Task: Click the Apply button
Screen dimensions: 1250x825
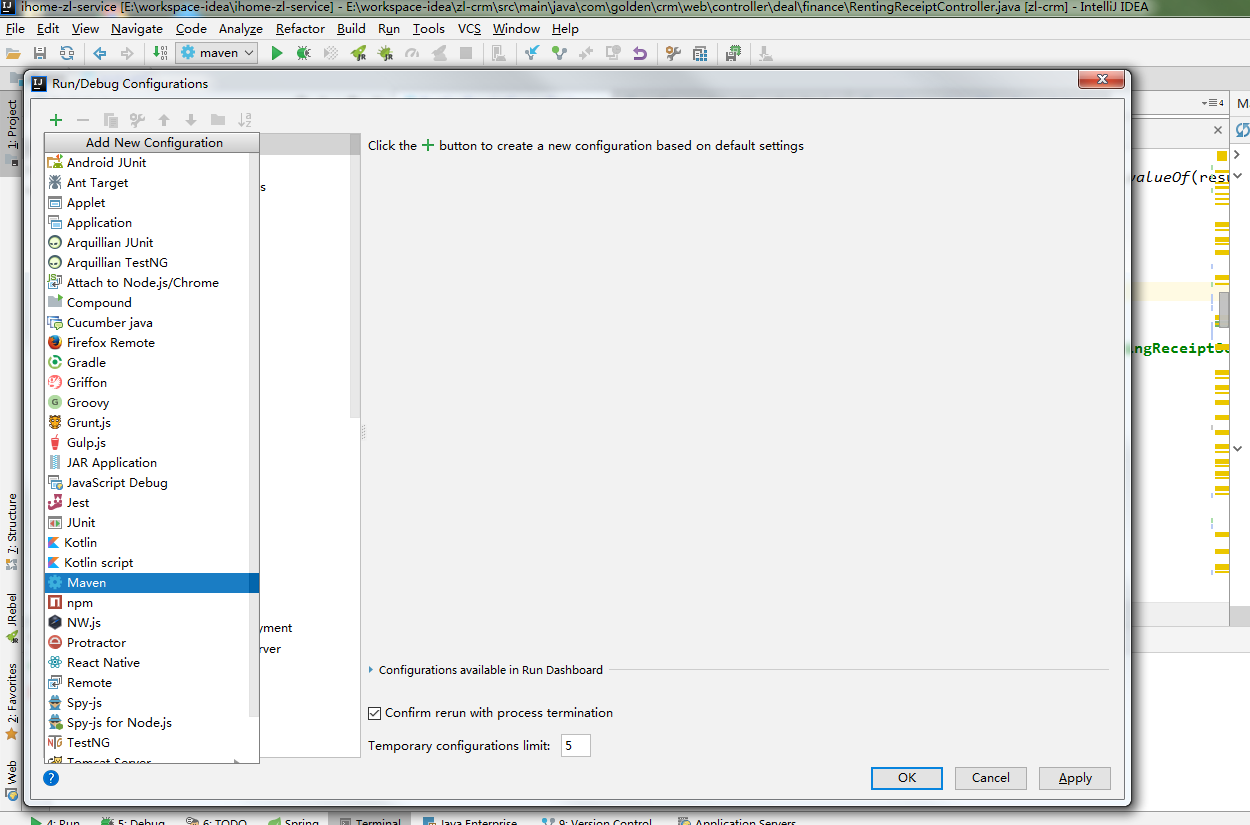Action: click(1075, 777)
